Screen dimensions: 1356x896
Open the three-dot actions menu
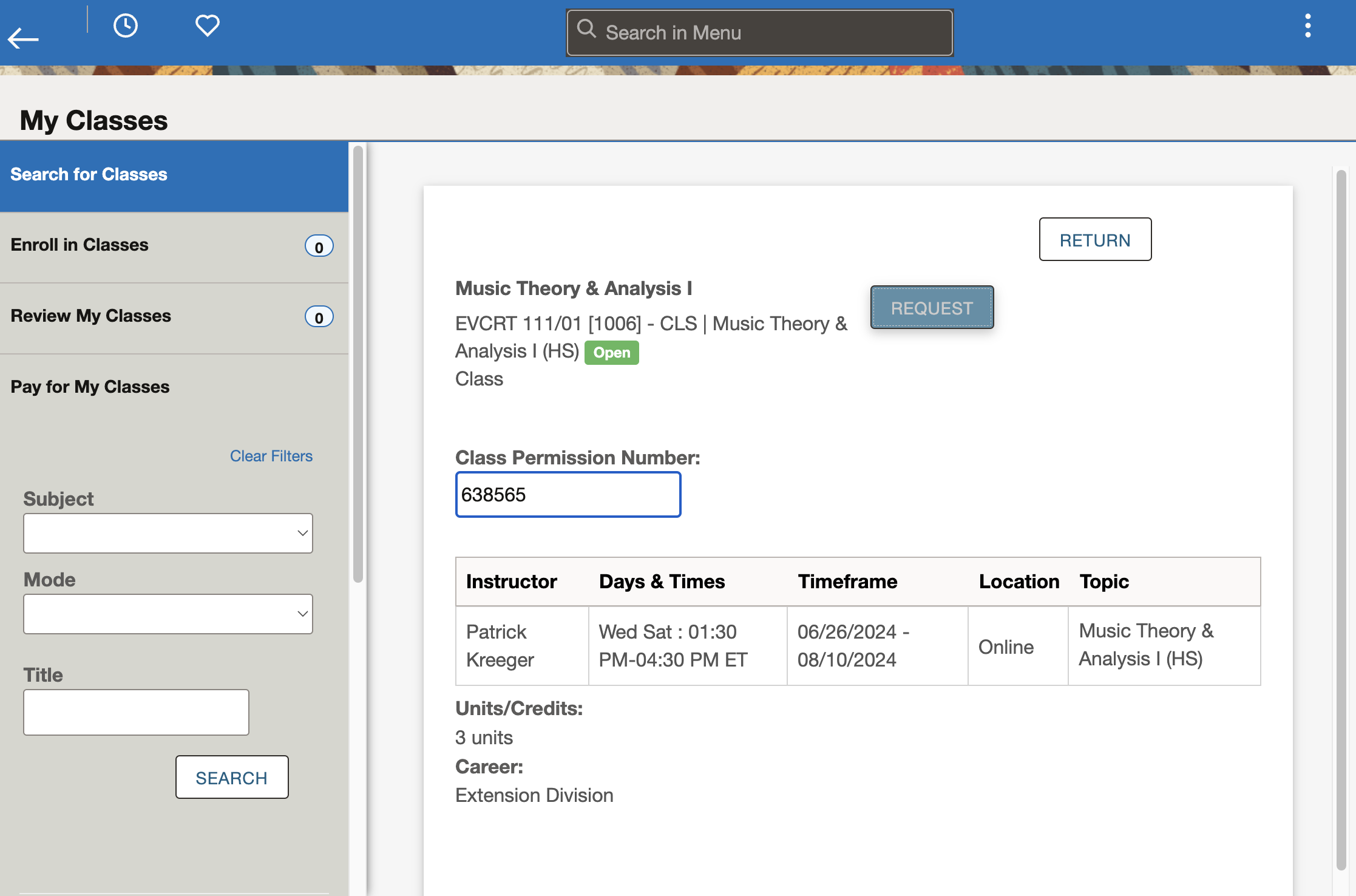point(1307,26)
